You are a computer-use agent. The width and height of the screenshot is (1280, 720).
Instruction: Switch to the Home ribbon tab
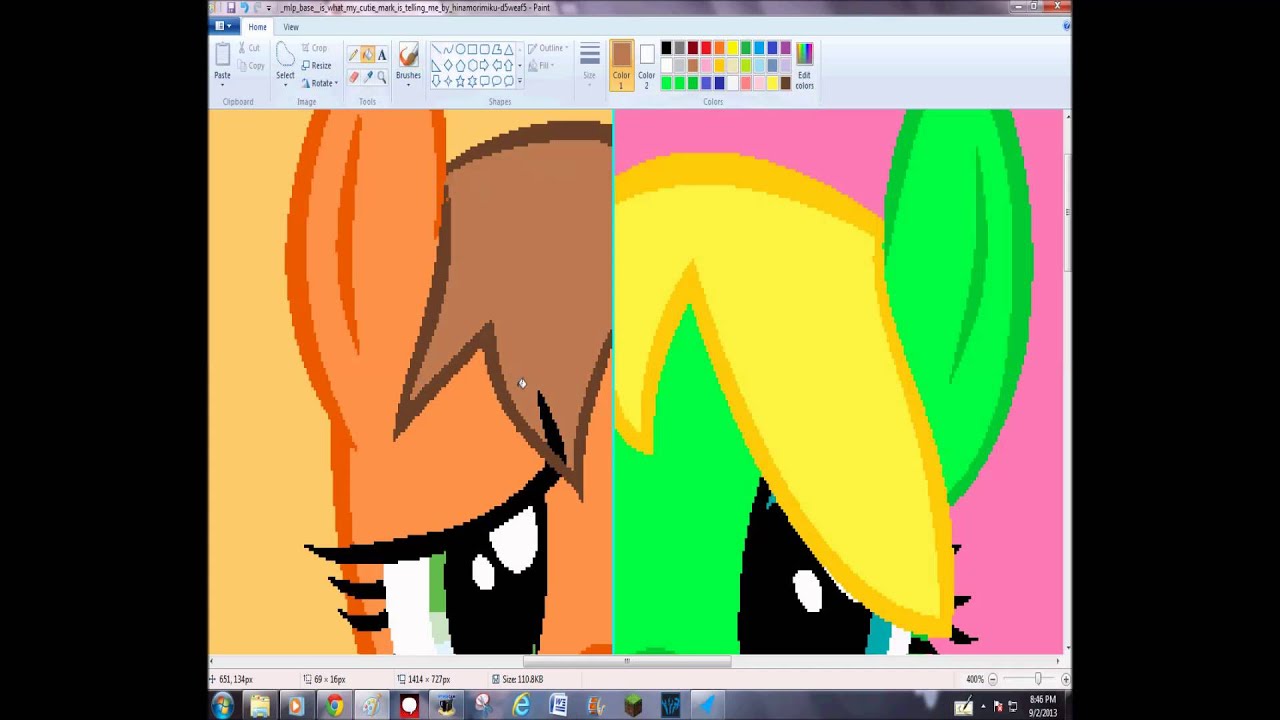257,27
